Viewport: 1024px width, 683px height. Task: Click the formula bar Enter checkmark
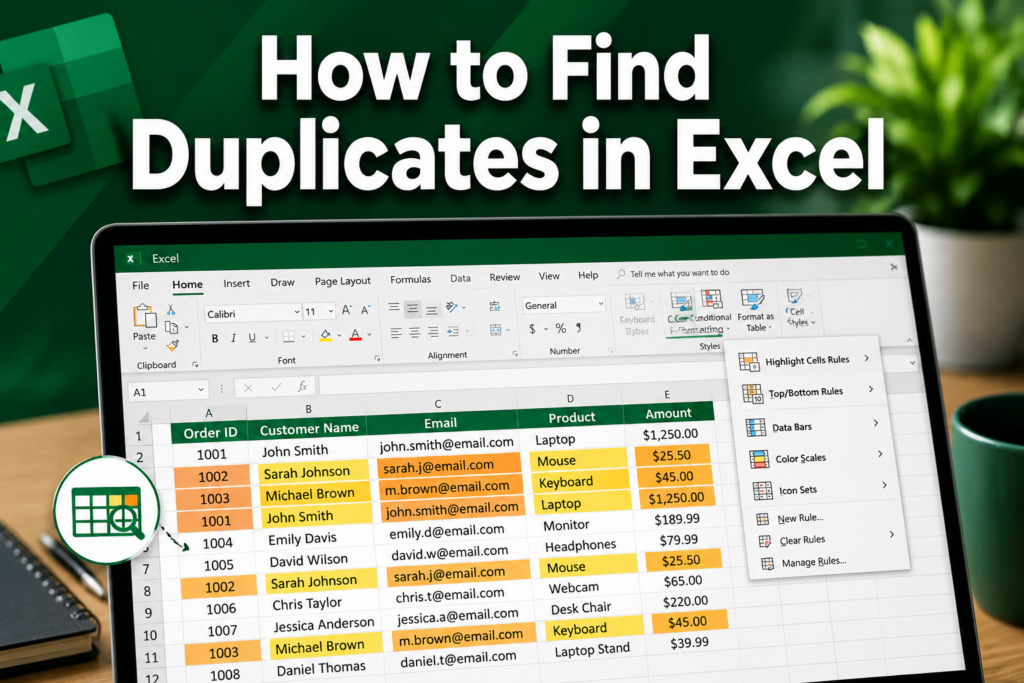(x=276, y=387)
